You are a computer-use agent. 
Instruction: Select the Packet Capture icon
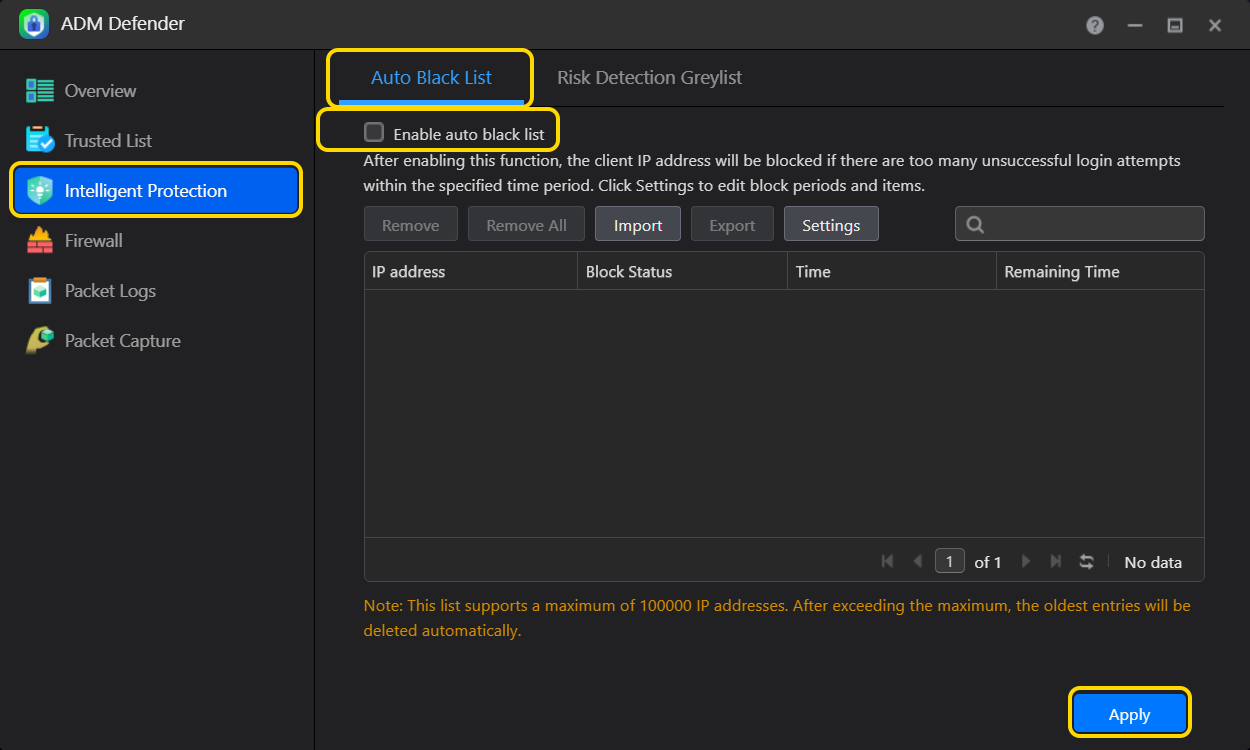pos(40,341)
